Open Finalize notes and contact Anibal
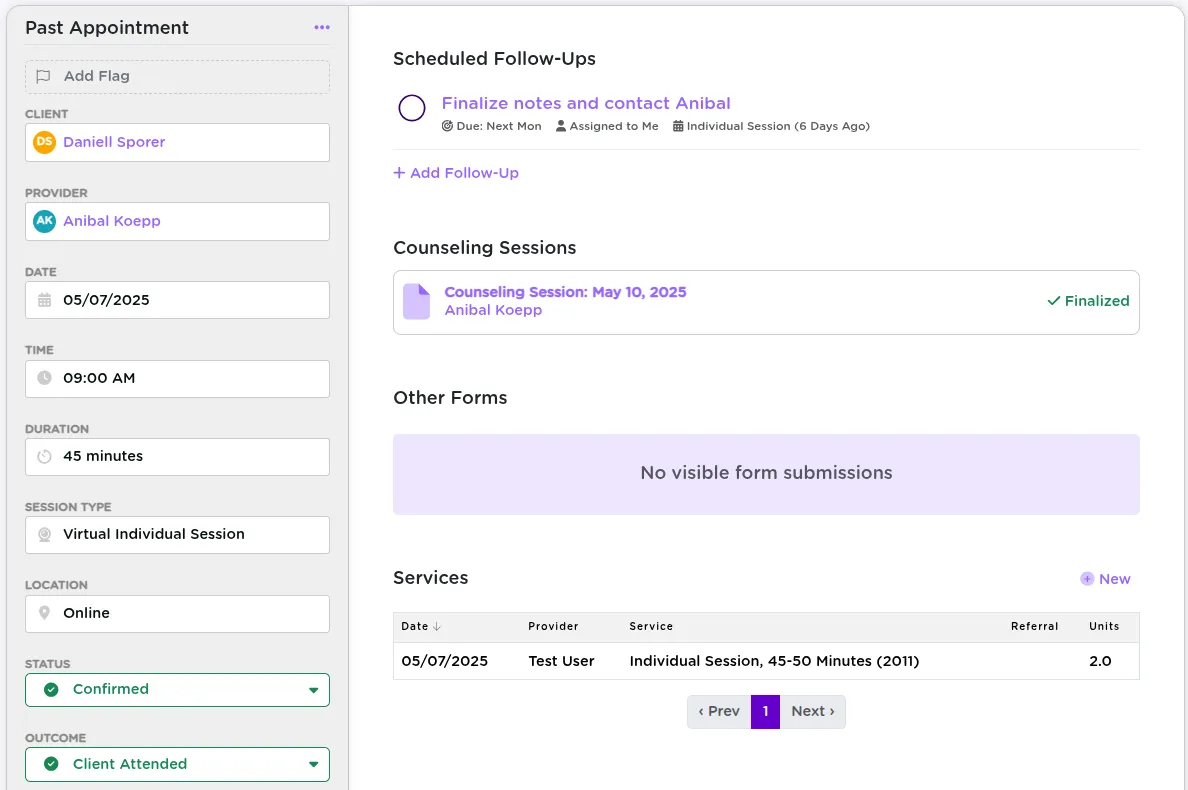This screenshot has height=790, width=1188. point(585,103)
